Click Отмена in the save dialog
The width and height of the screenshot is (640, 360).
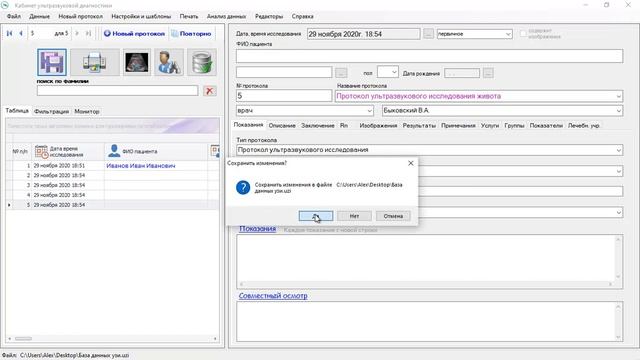[x=393, y=216]
